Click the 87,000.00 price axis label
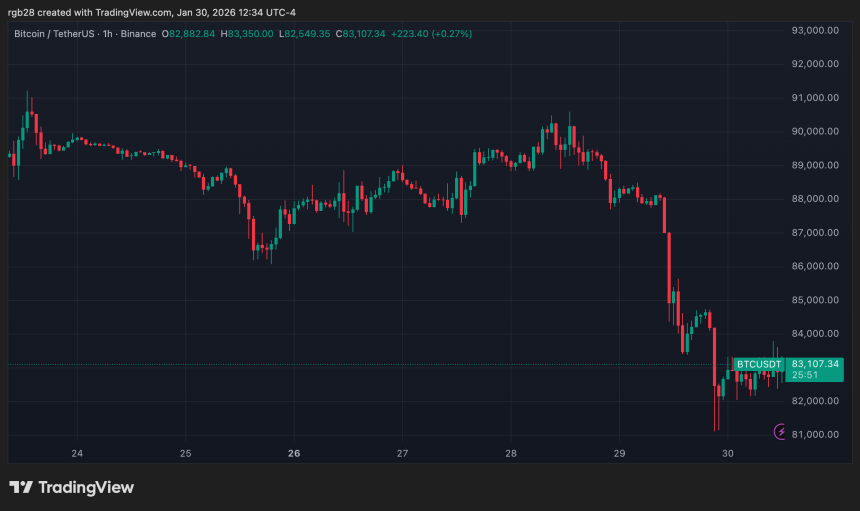The image size is (860, 511). pyautogui.click(x=815, y=233)
